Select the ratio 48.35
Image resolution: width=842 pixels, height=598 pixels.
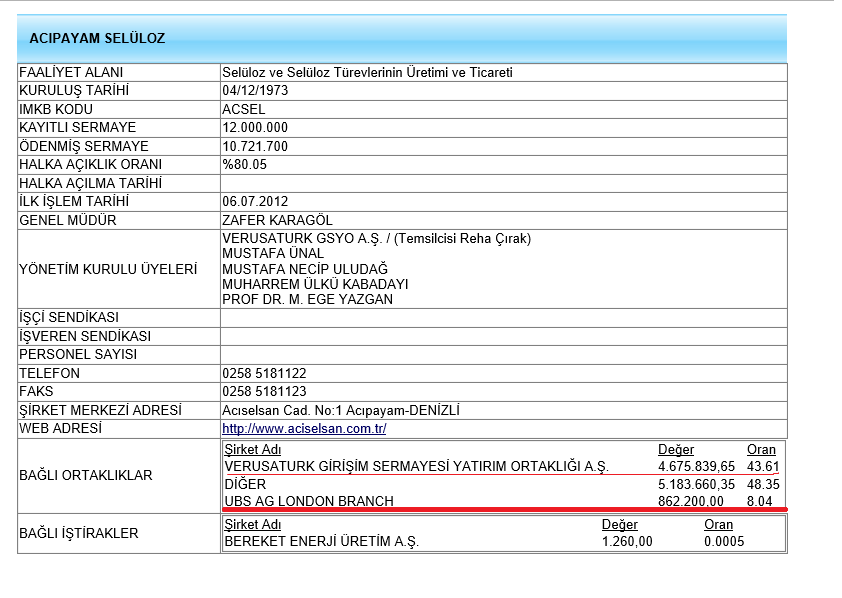point(763,485)
